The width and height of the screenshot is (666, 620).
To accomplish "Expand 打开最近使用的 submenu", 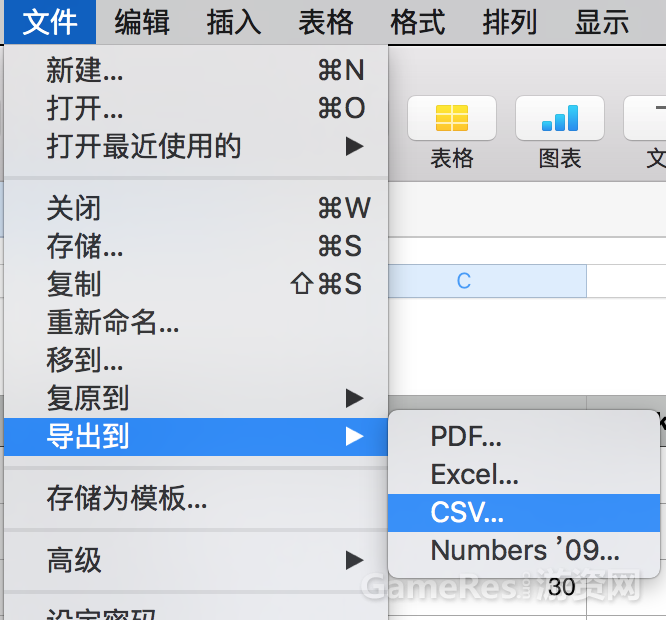I will click(x=196, y=147).
